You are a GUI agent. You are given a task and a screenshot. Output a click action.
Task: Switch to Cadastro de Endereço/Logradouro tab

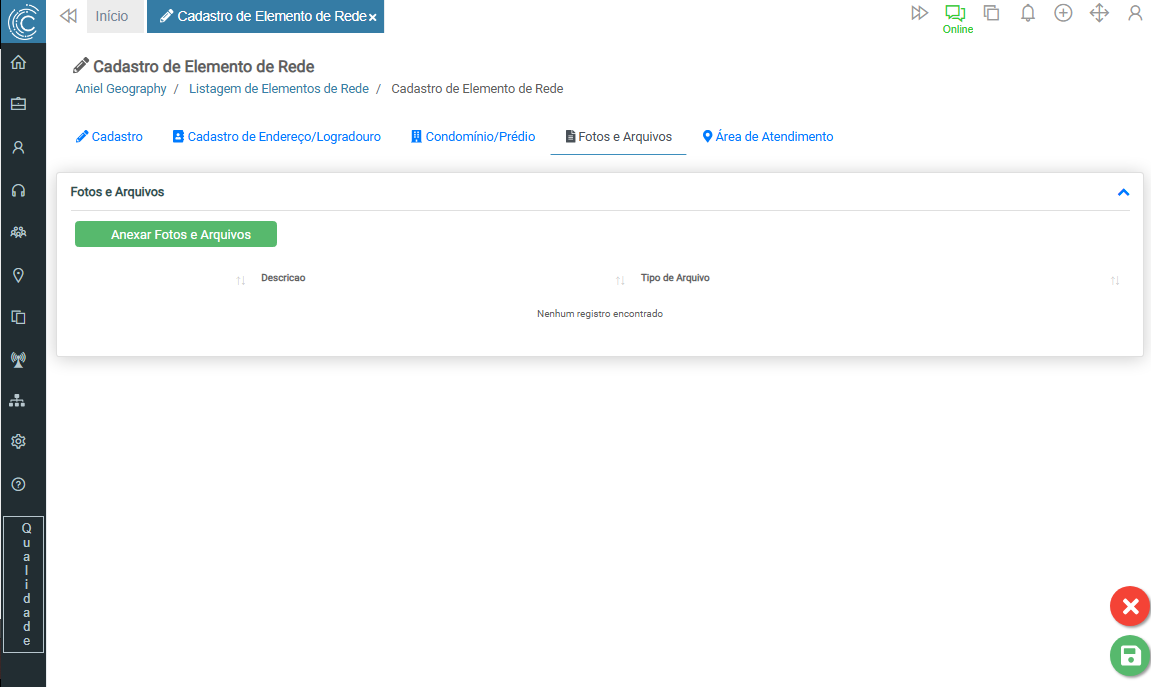[276, 137]
